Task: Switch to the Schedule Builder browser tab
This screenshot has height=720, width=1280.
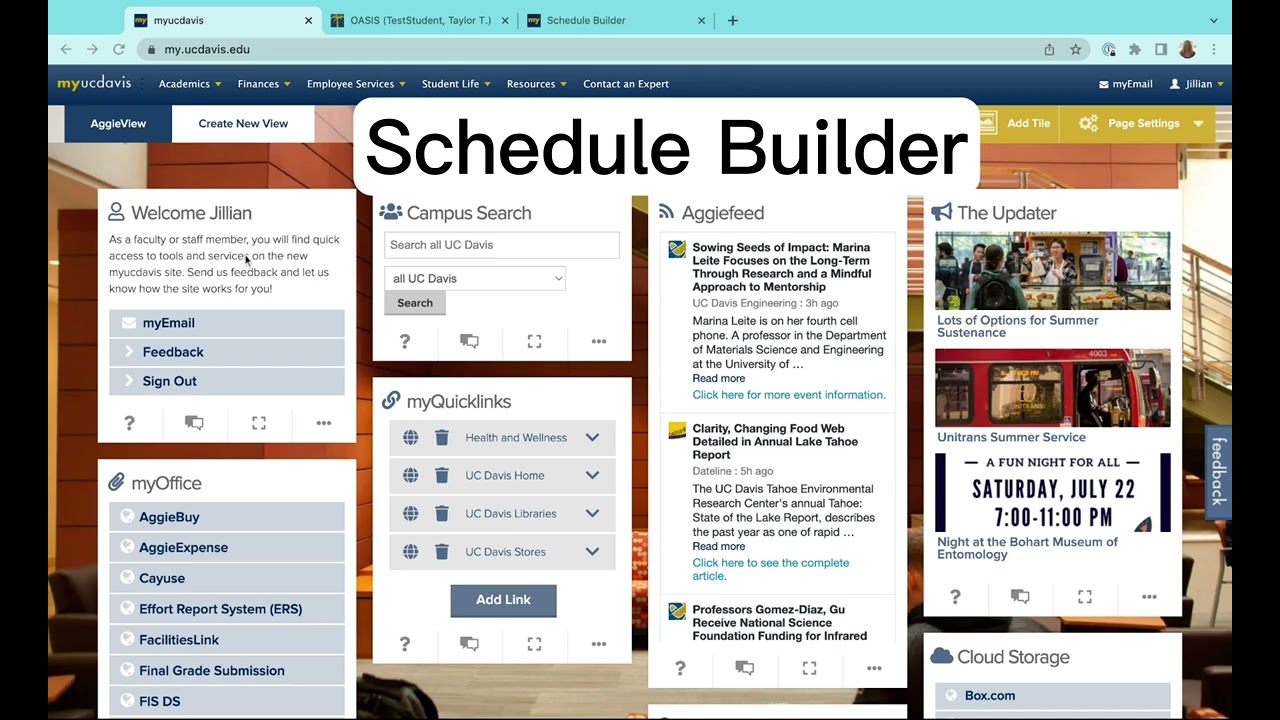Action: point(586,20)
